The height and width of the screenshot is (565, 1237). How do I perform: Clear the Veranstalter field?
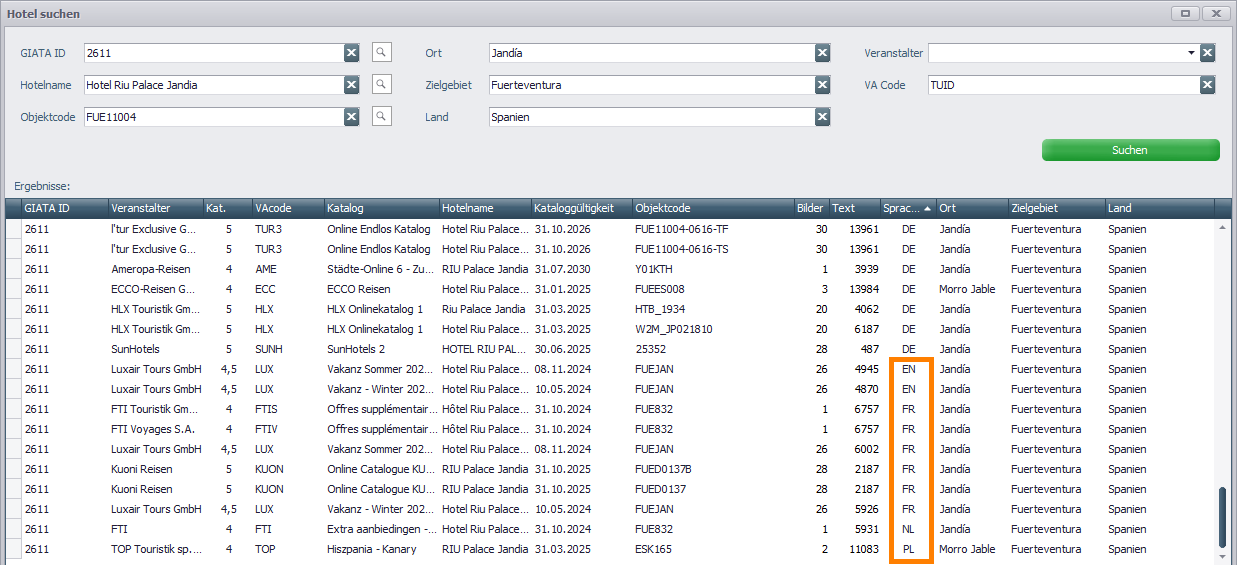tap(1208, 53)
